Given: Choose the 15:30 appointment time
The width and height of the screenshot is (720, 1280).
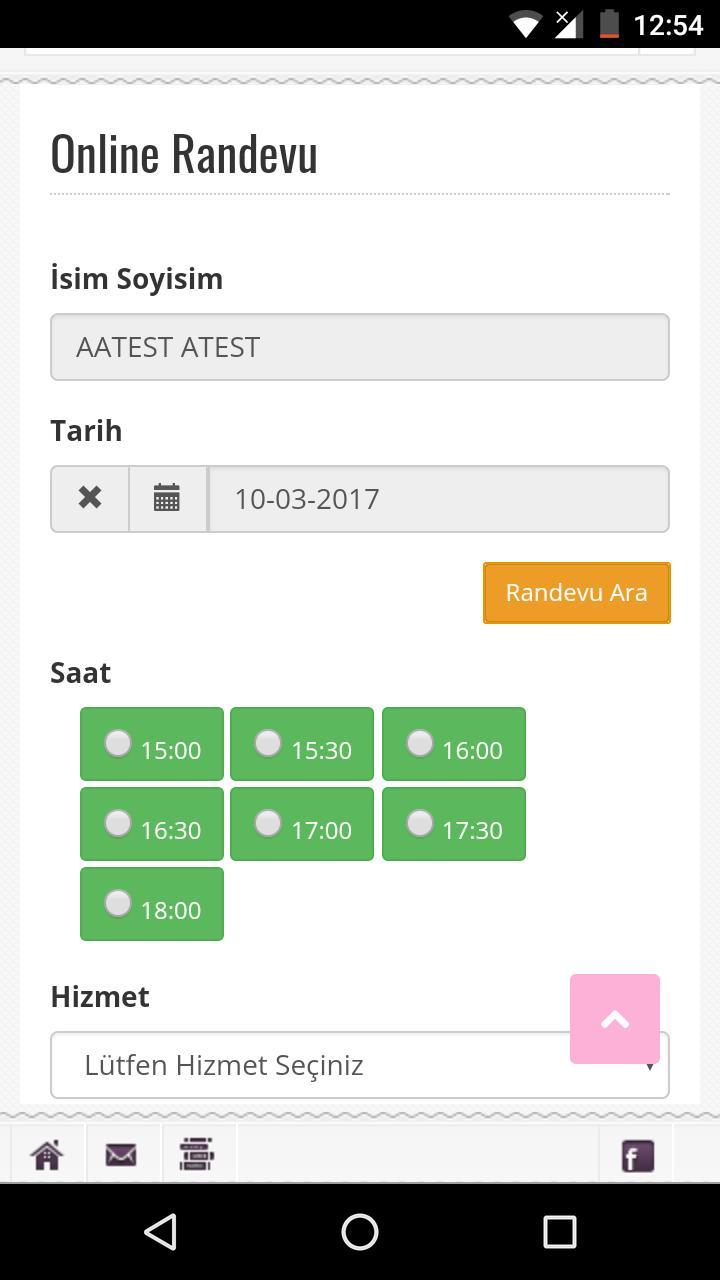Looking at the screenshot, I should tap(268, 744).
